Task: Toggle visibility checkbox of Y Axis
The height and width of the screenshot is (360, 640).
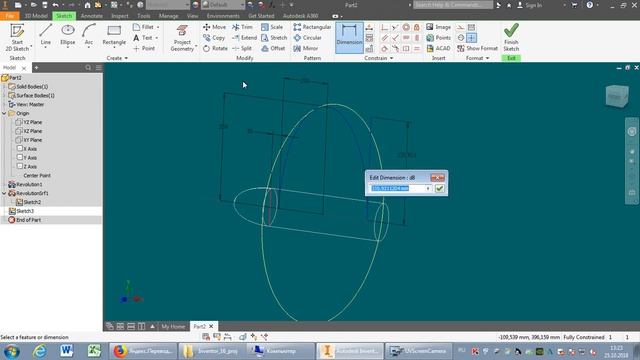Action: pos(20,158)
